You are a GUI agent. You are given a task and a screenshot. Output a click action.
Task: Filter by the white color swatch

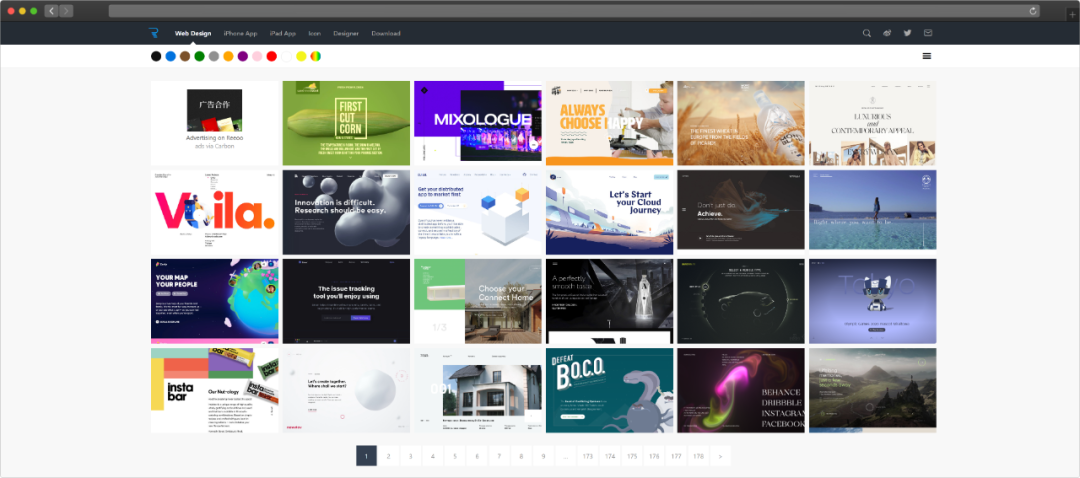tap(287, 56)
